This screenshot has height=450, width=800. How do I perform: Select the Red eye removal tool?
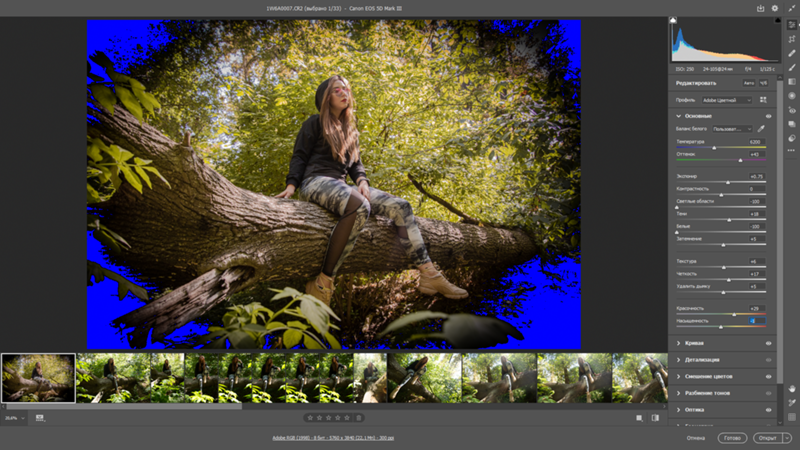791,110
